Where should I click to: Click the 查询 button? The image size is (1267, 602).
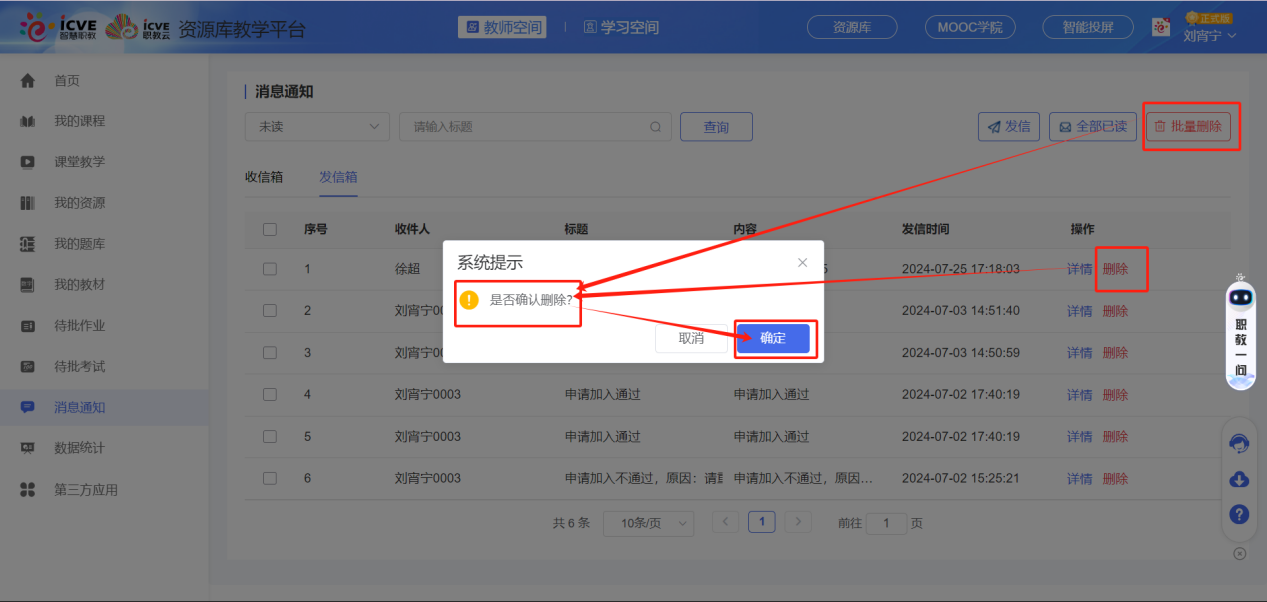pos(716,127)
